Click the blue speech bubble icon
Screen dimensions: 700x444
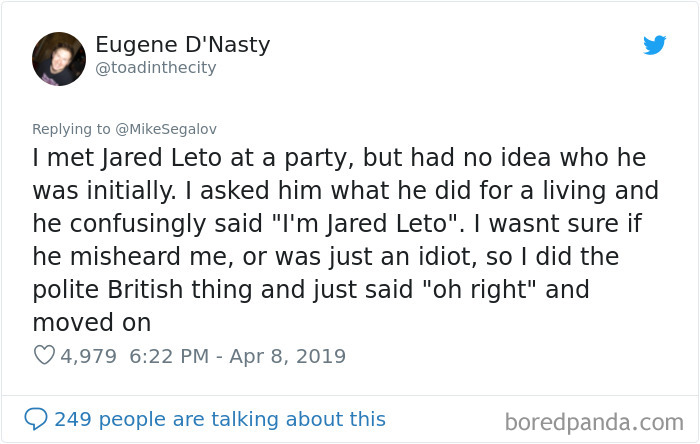(35, 418)
